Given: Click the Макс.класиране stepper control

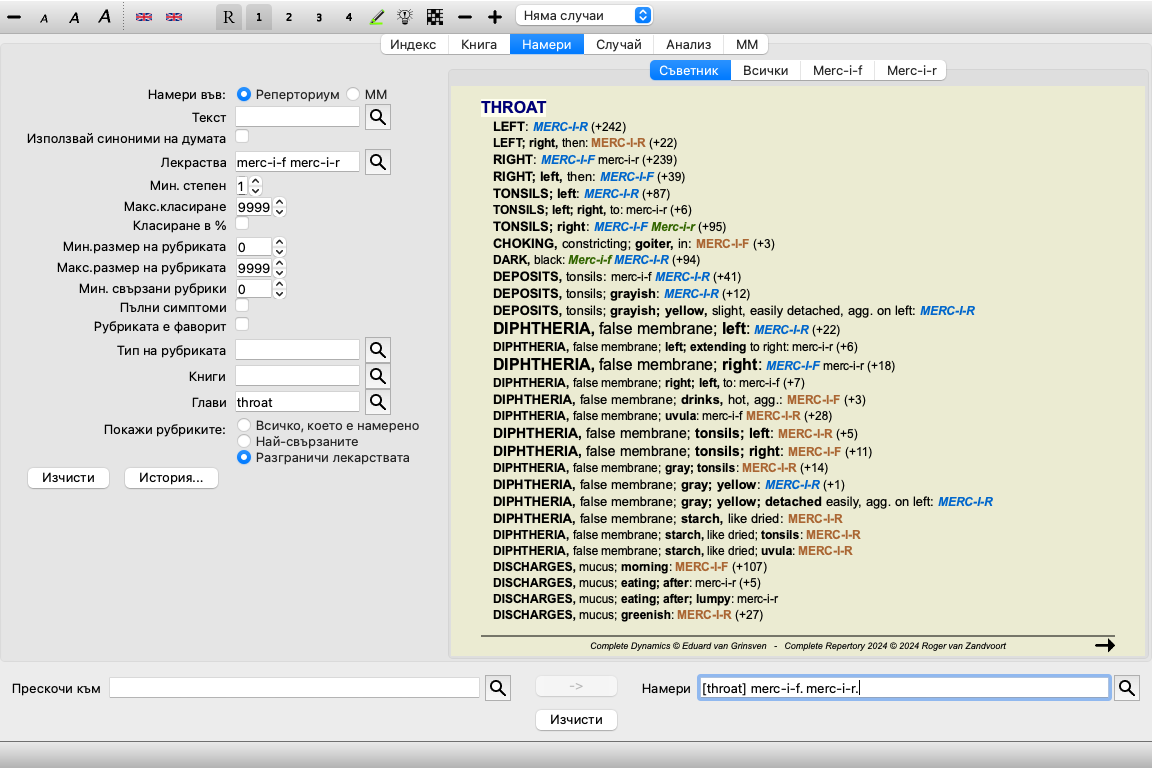Looking at the screenshot, I should [279, 207].
